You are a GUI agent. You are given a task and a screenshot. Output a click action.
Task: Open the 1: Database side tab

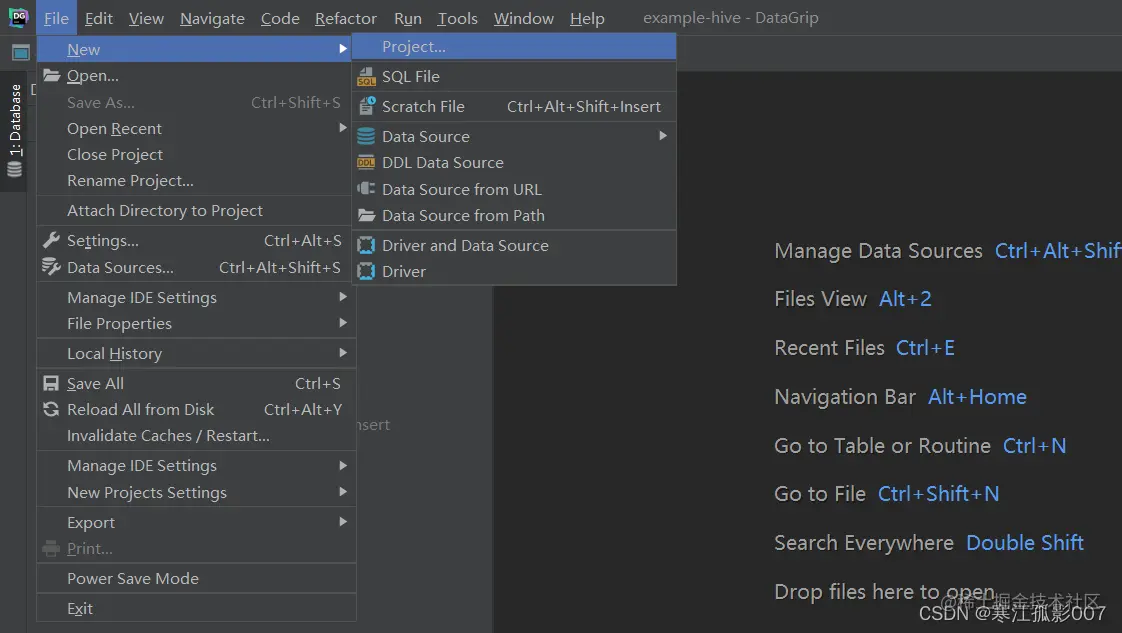[14, 131]
